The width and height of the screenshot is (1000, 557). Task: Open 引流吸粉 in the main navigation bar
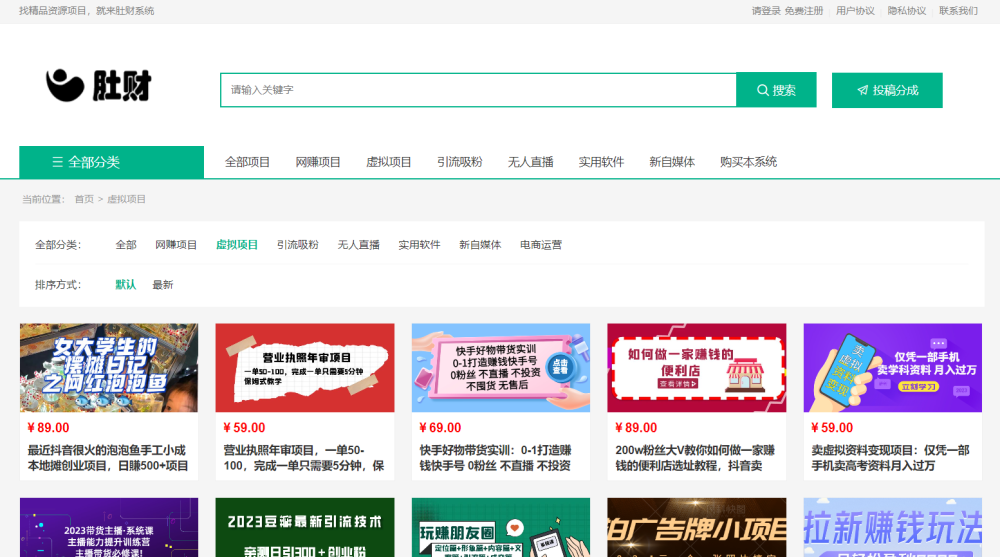(x=459, y=162)
